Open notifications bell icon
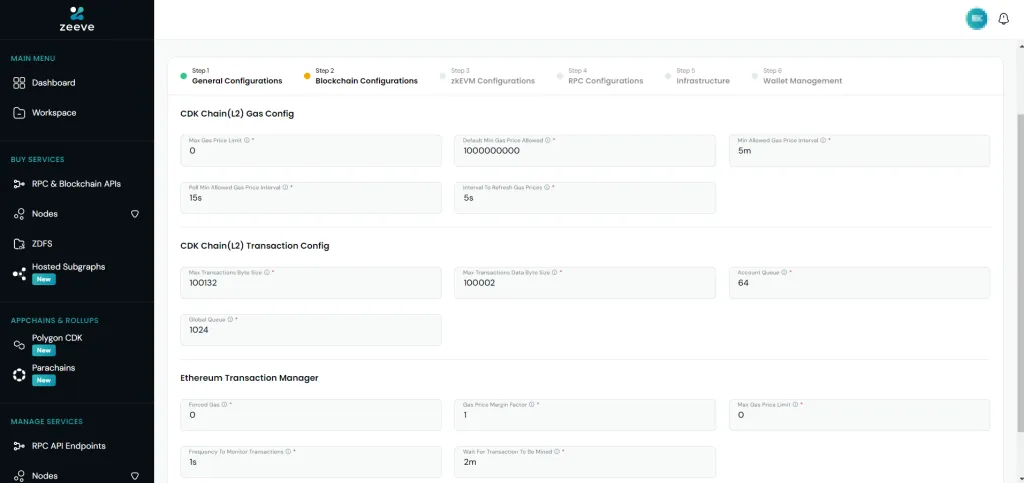Screen dimensions: 1024x483 point(1005,19)
